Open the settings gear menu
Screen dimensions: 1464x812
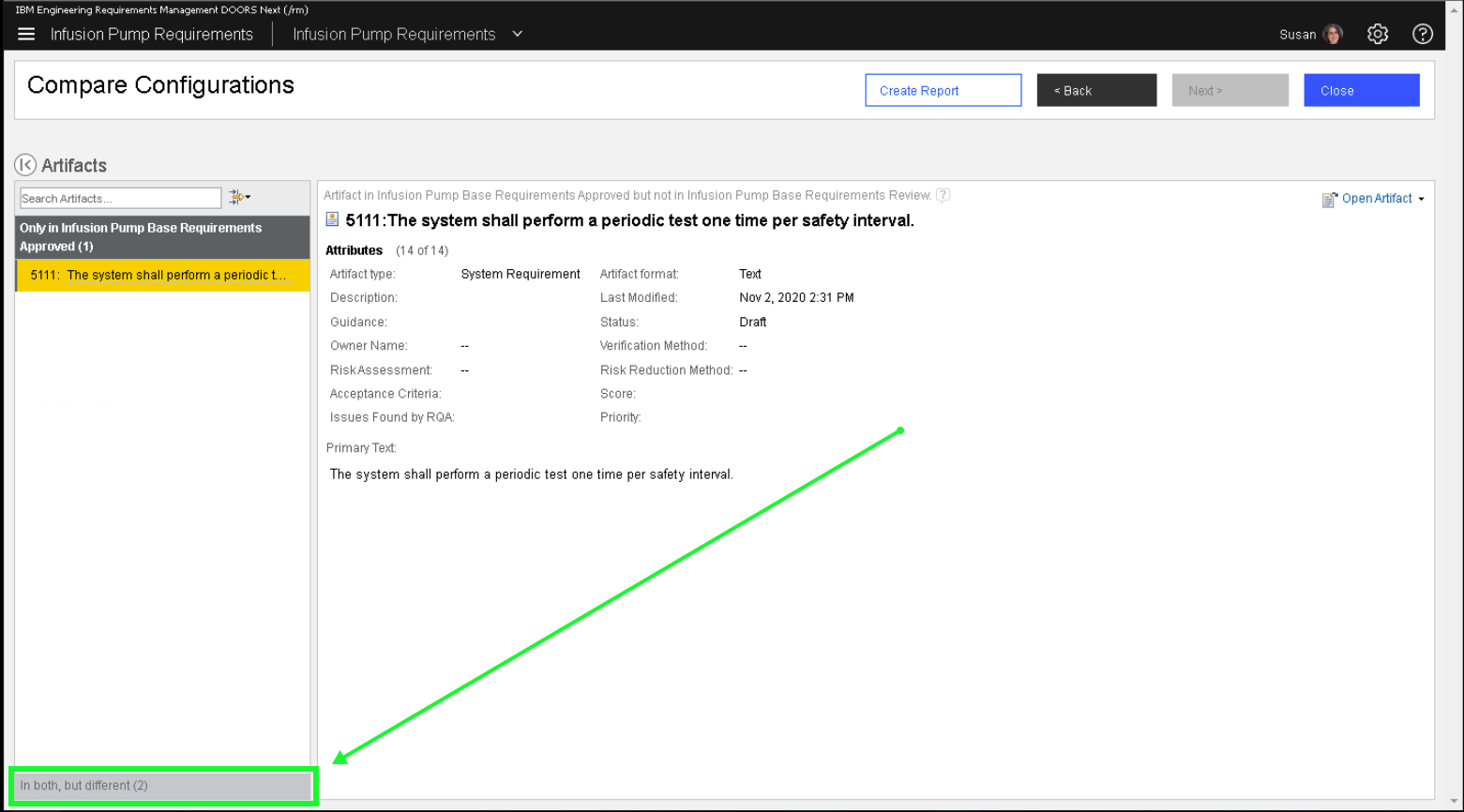(1377, 35)
